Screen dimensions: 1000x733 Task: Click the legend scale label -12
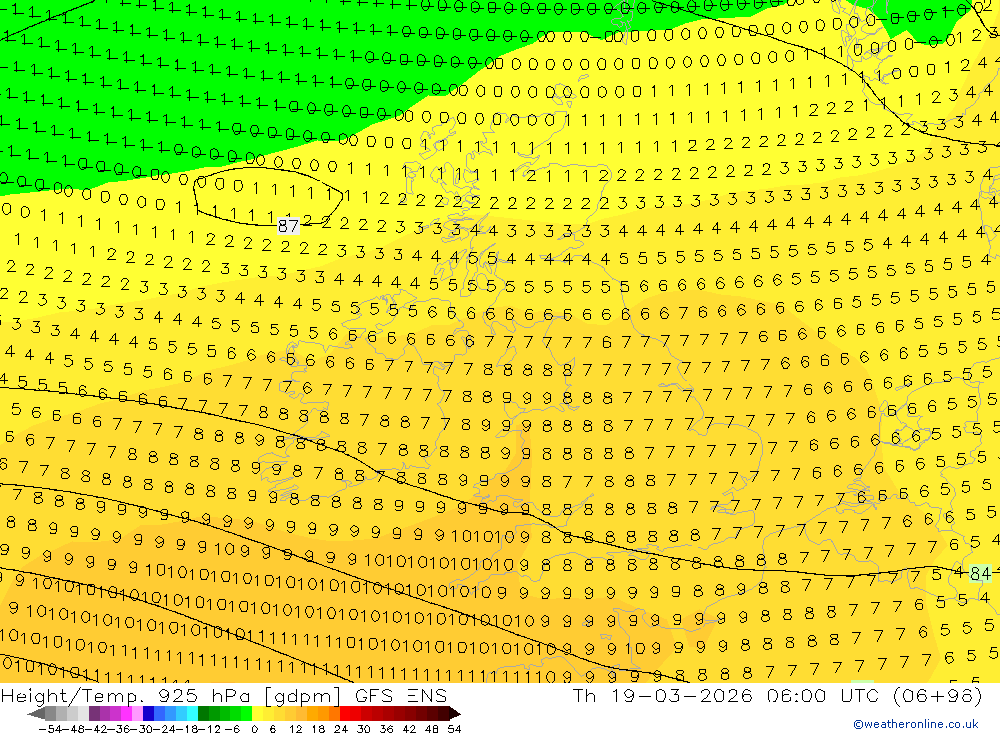[209, 729]
